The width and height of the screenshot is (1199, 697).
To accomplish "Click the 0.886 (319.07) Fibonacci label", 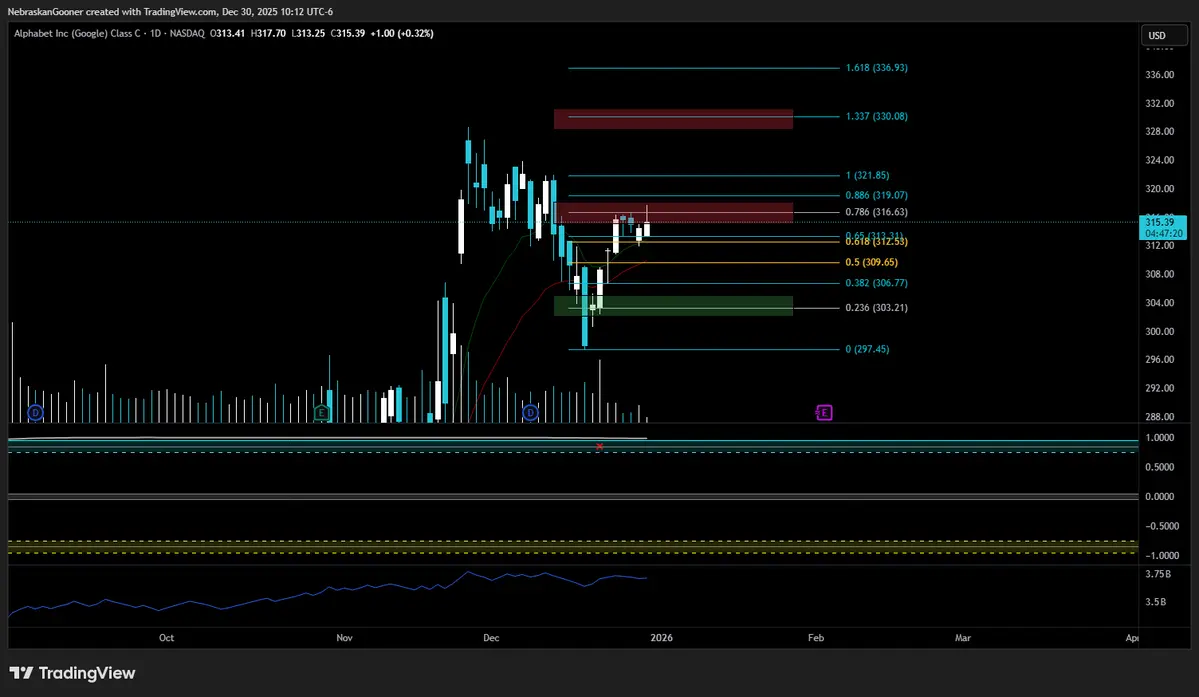I will pyautogui.click(x=876, y=196).
